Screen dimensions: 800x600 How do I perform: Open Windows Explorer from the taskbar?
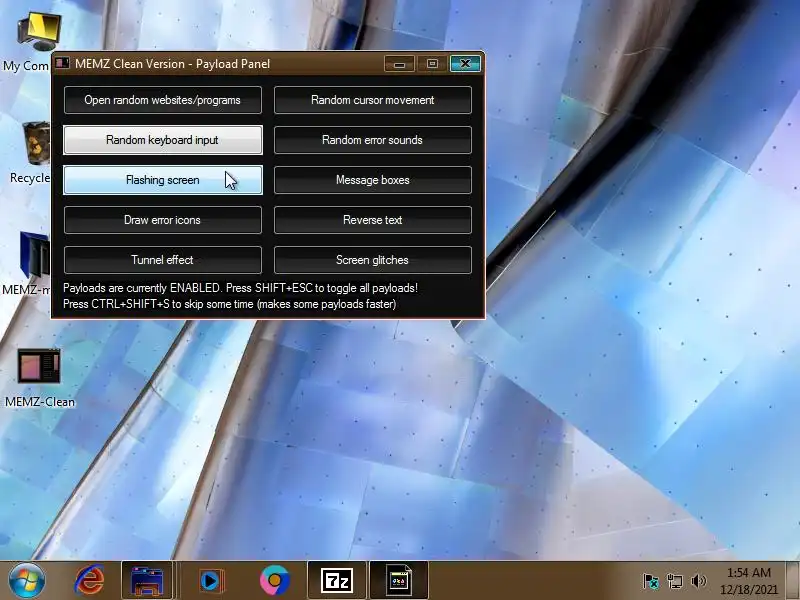(147, 581)
